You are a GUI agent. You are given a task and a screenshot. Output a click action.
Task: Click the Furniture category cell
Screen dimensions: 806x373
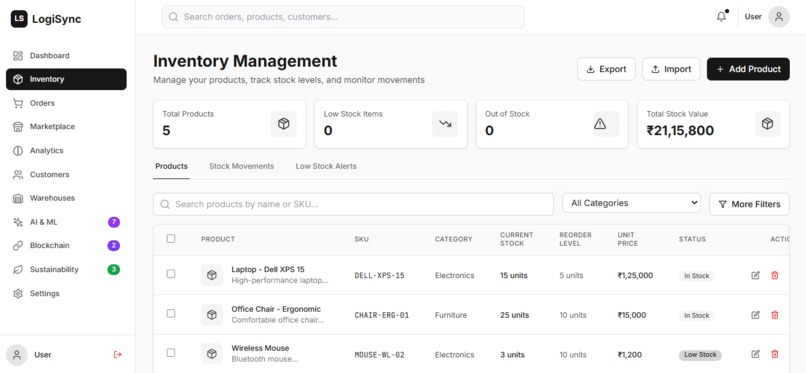[451, 315]
